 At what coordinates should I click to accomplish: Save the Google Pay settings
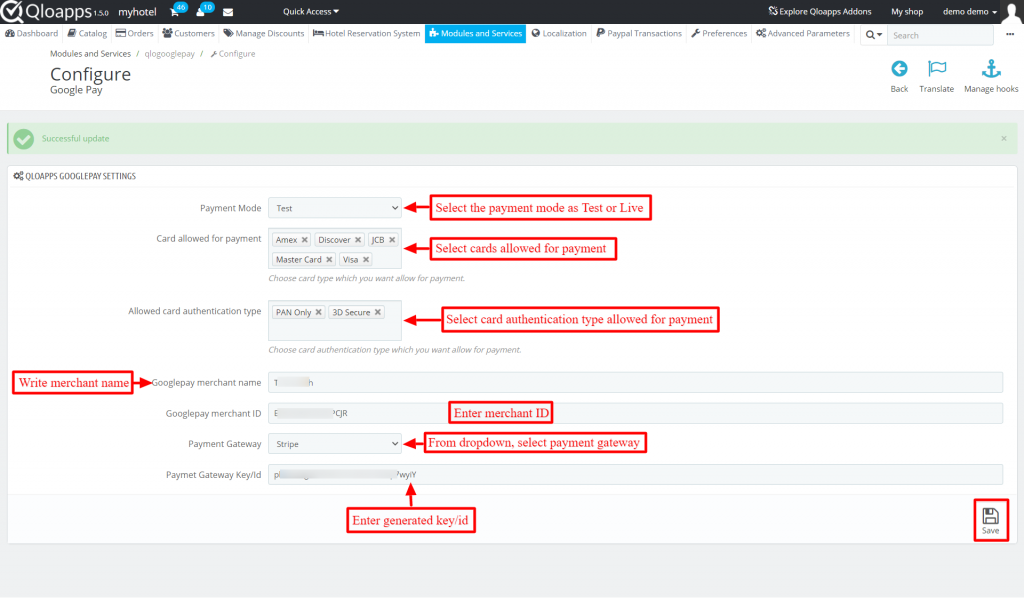click(x=991, y=520)
